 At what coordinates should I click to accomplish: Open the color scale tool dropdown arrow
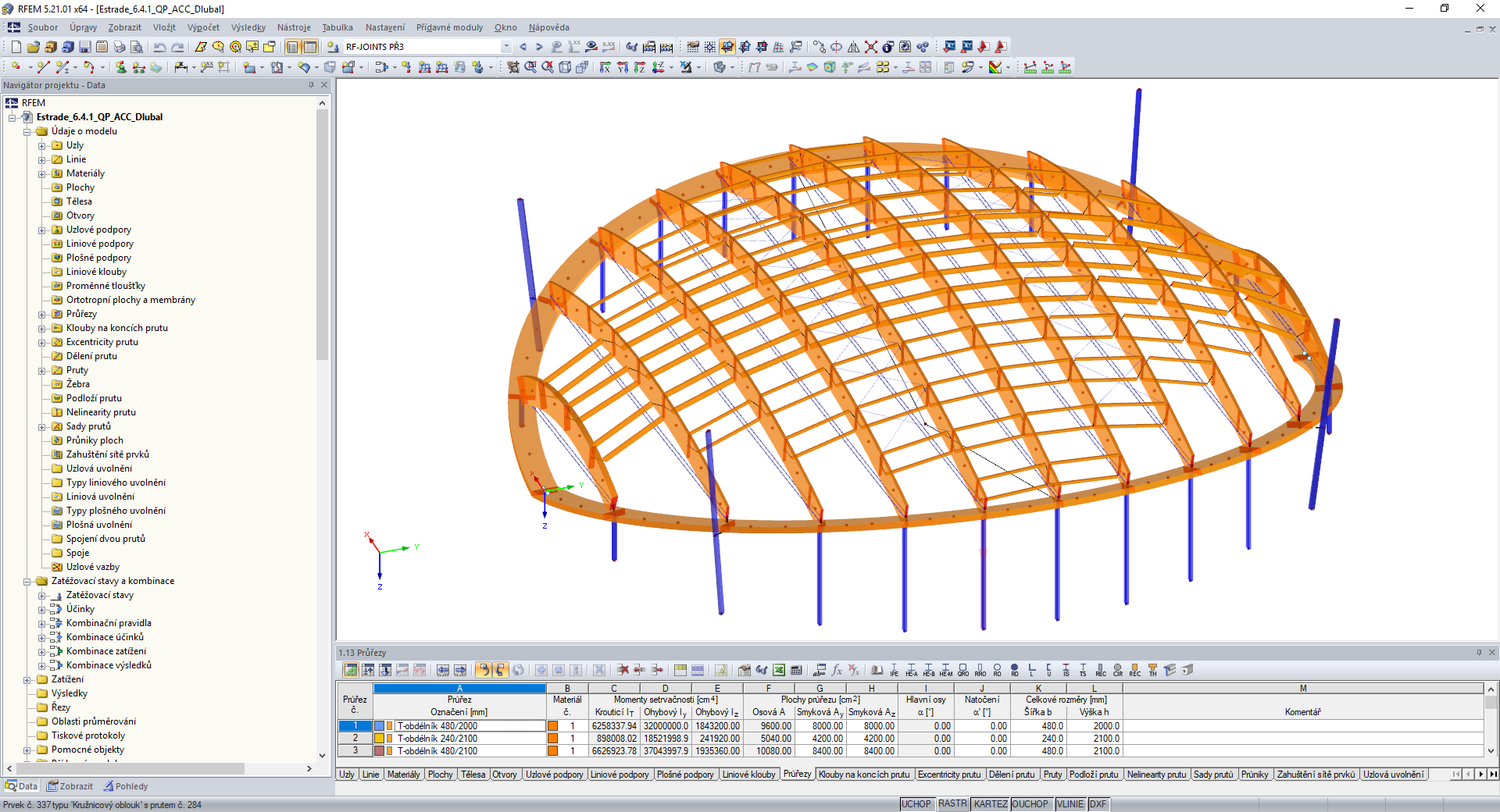point(1008,68)
